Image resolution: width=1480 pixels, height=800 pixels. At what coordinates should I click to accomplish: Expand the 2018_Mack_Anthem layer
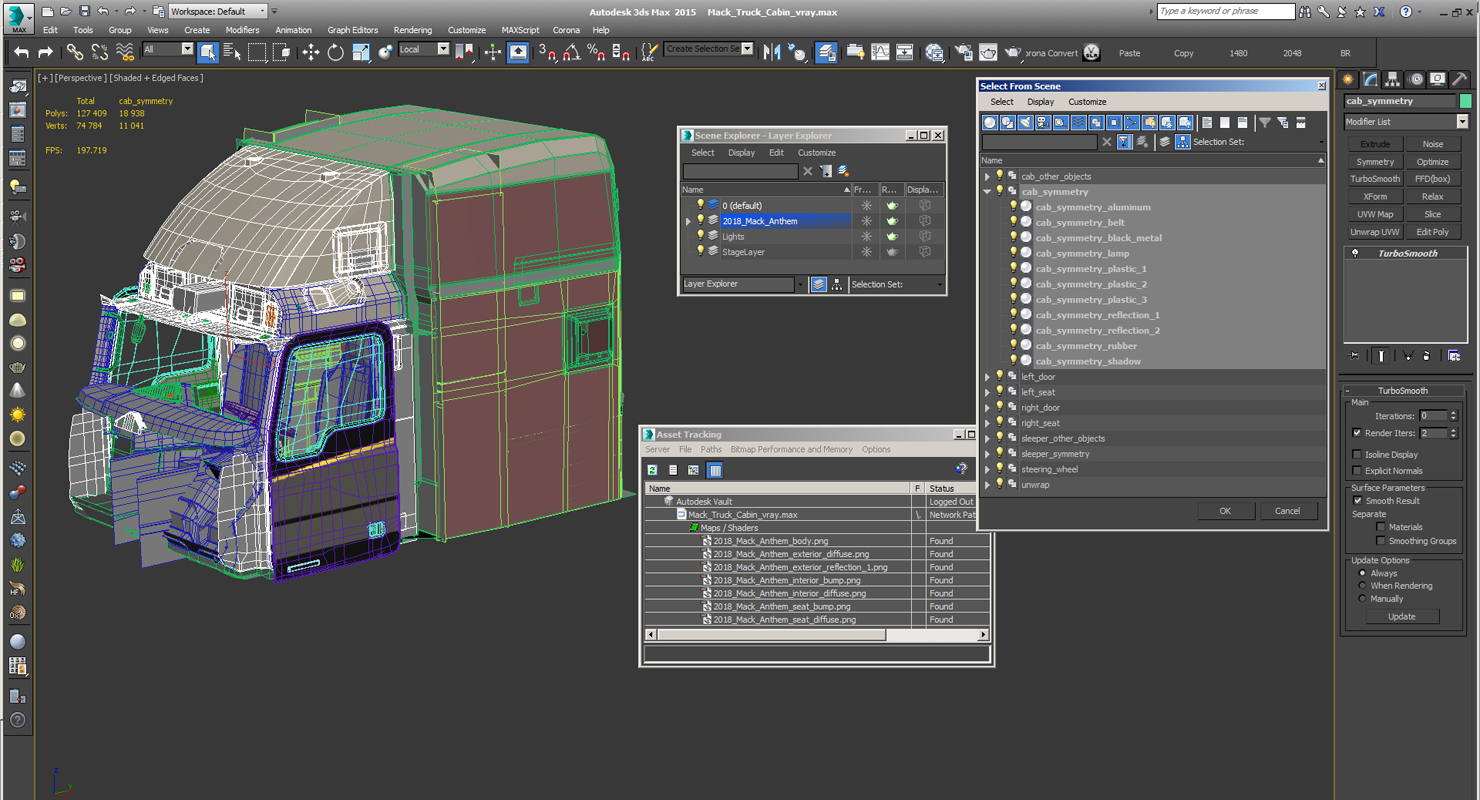tap(688, 221)
